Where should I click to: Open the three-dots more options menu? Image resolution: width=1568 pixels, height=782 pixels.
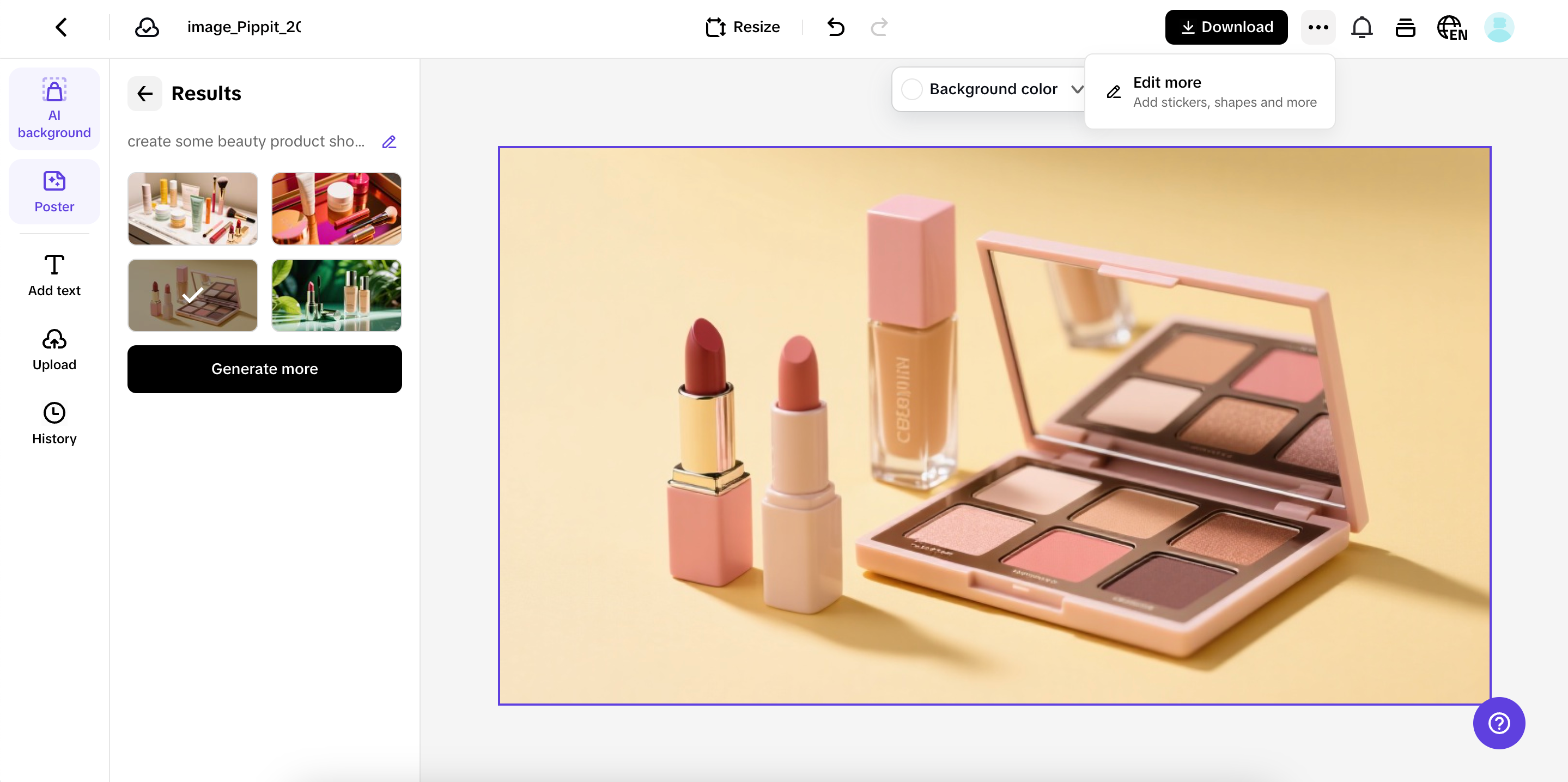(1318, 27)
